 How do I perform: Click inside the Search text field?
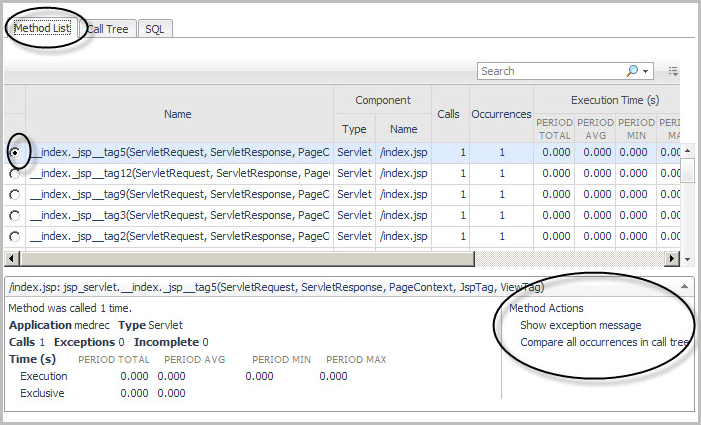[550, 71]
